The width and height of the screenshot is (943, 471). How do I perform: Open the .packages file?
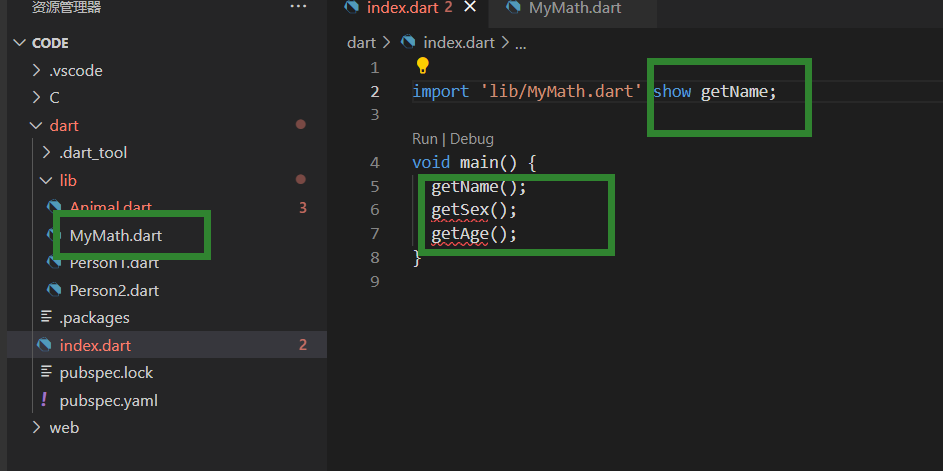point(94,318)
